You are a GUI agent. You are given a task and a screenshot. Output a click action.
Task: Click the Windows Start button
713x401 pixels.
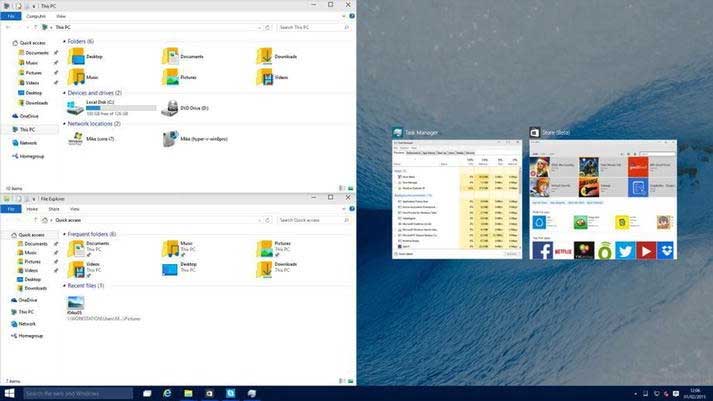tap(11, 393)
